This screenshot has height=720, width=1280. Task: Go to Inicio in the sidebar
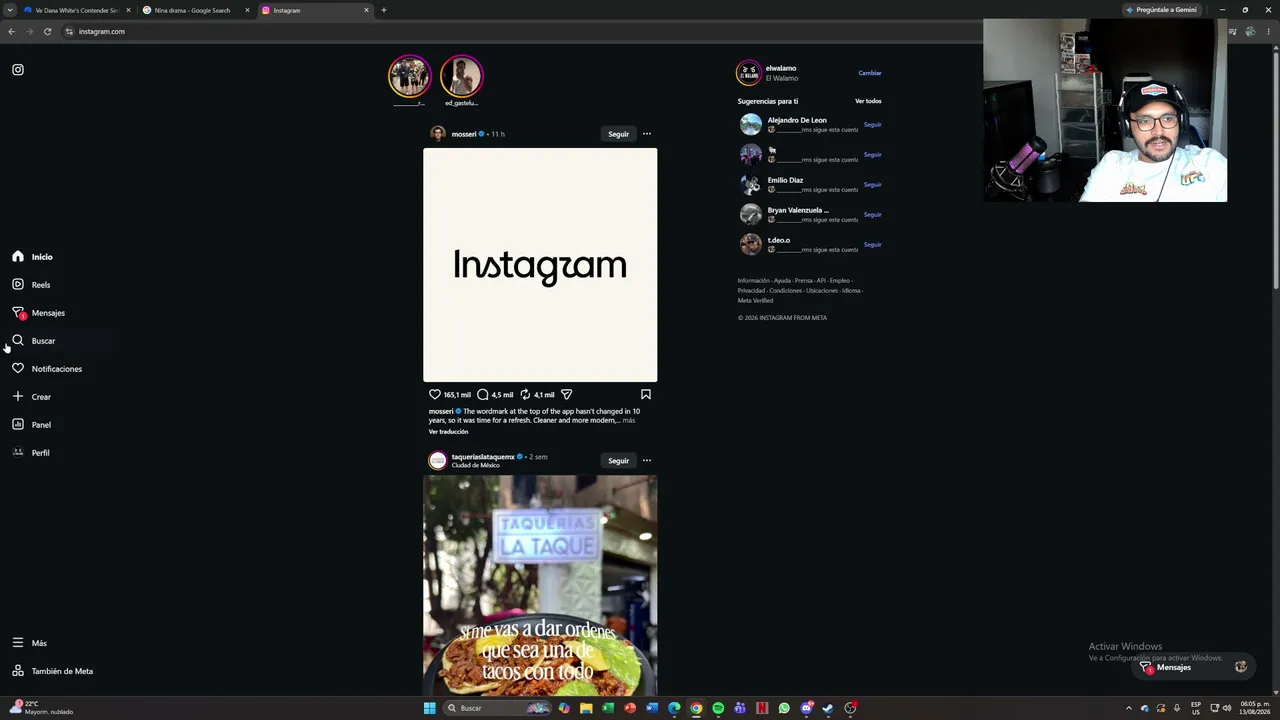32,257
